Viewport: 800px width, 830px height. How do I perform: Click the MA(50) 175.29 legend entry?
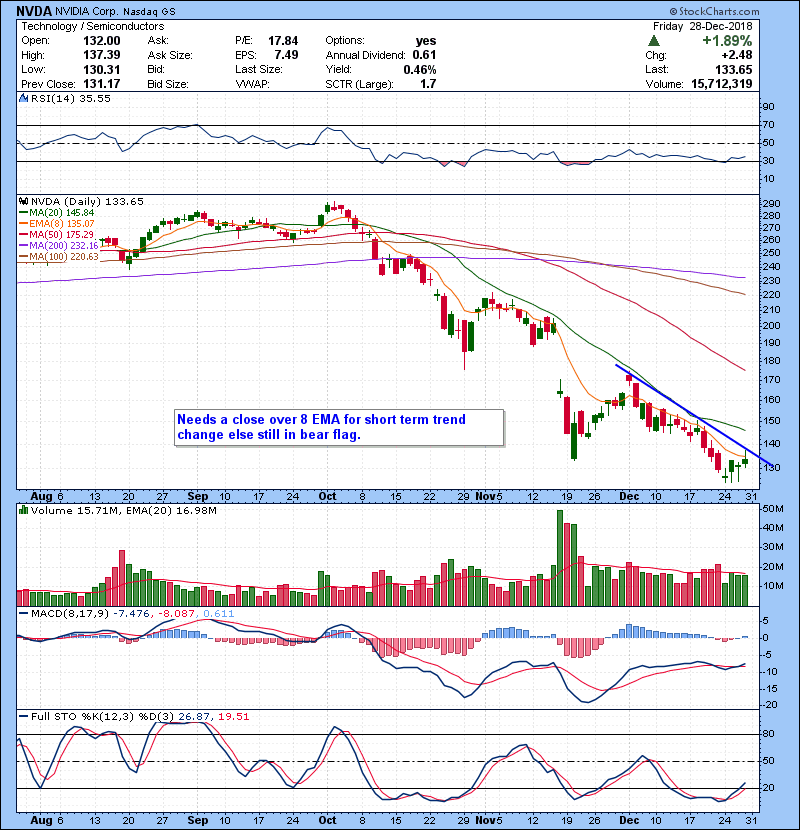coord(57,234)
